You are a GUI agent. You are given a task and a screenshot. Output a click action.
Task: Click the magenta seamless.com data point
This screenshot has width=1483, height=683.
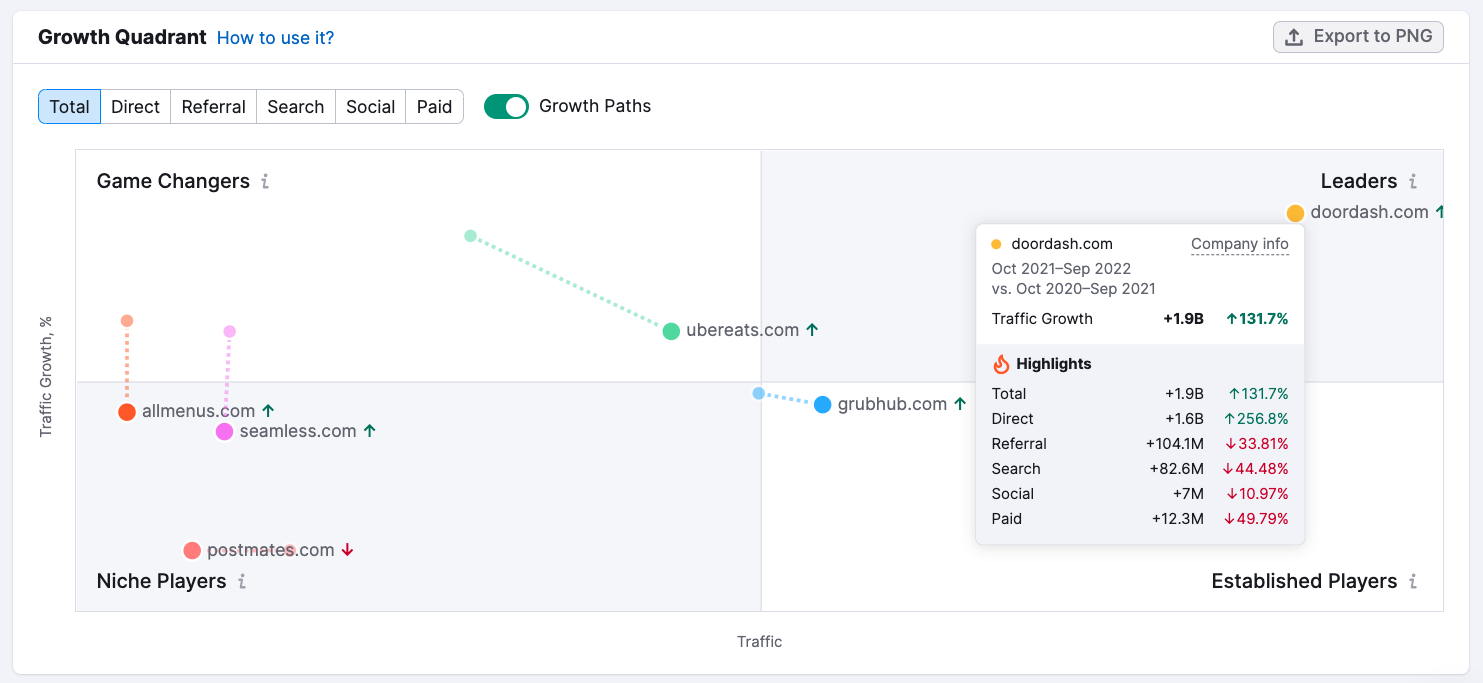(x=224, y=432)
